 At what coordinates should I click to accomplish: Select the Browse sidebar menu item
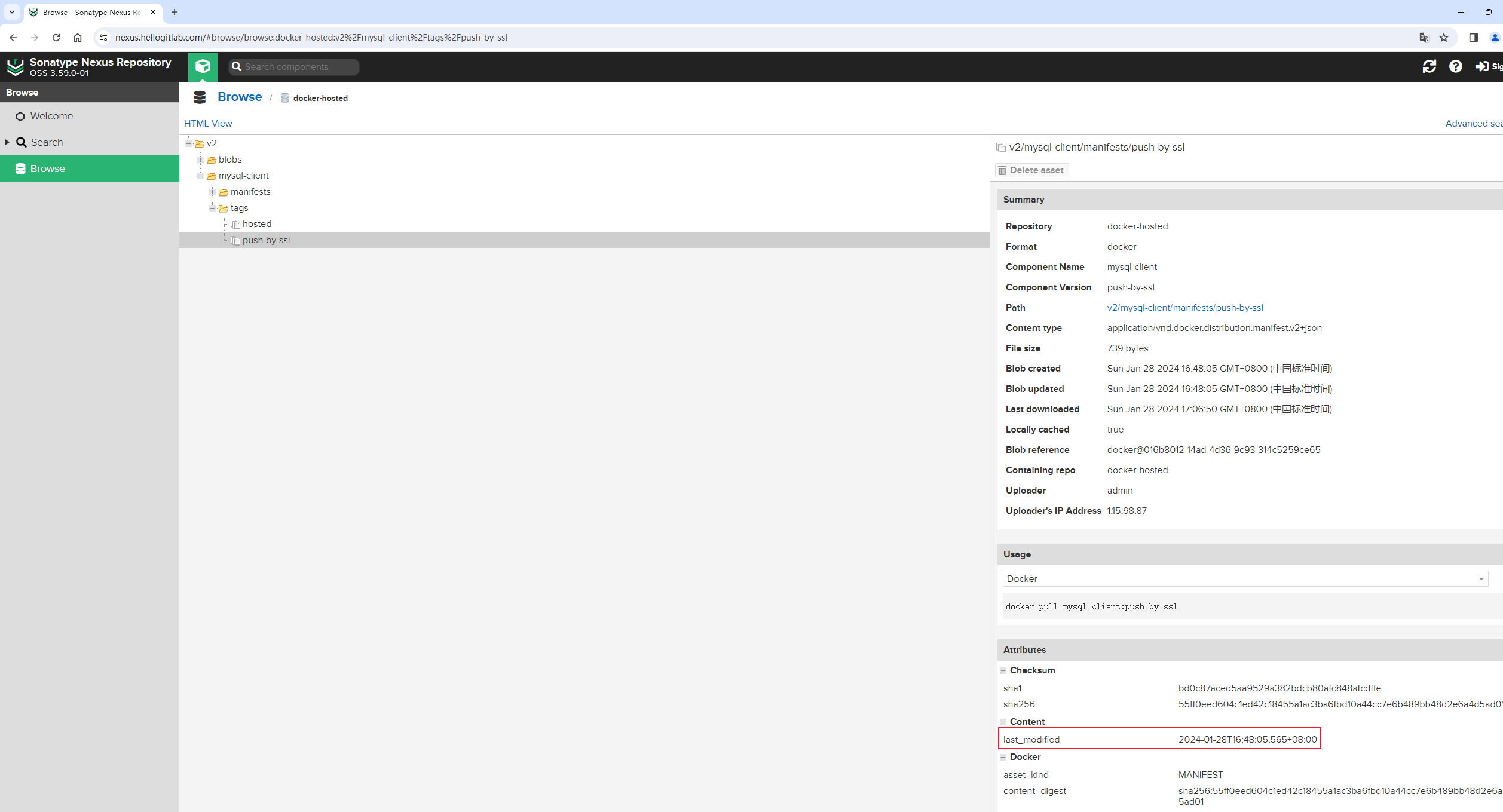point(90,168)
